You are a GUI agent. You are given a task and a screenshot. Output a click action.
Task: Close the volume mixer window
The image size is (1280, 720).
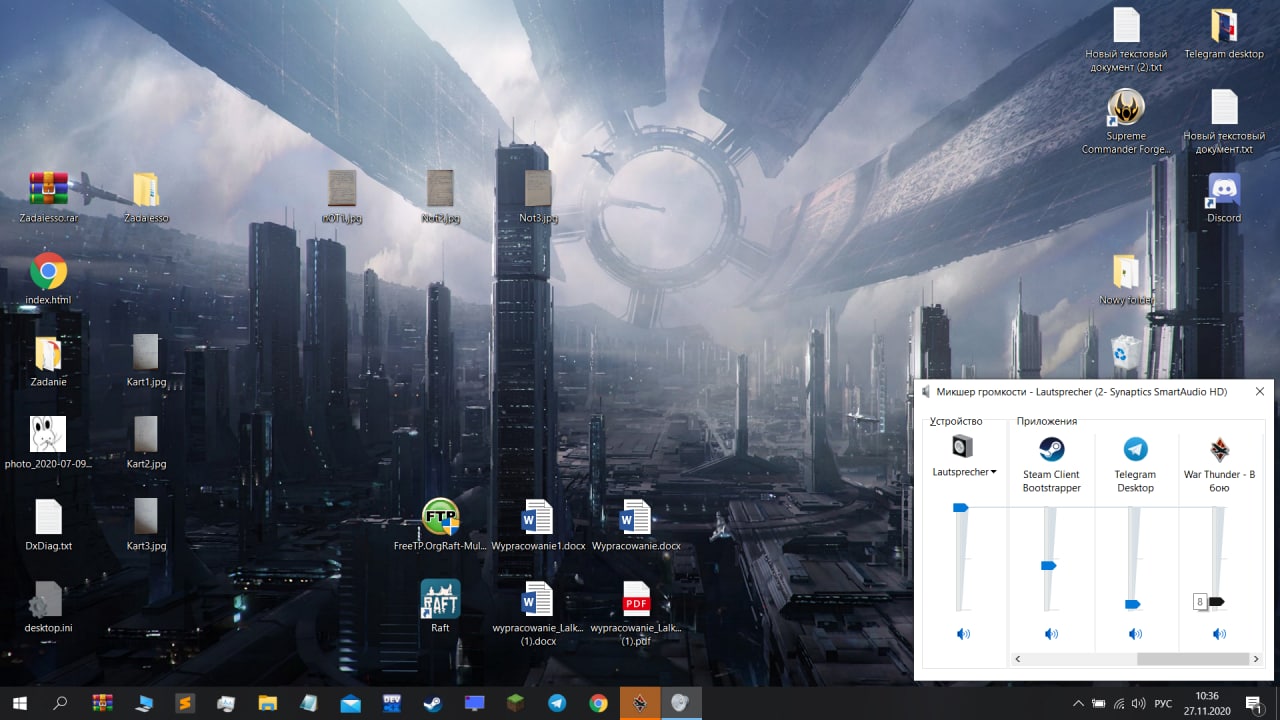pyautogui.click(x=1260, y=392)
